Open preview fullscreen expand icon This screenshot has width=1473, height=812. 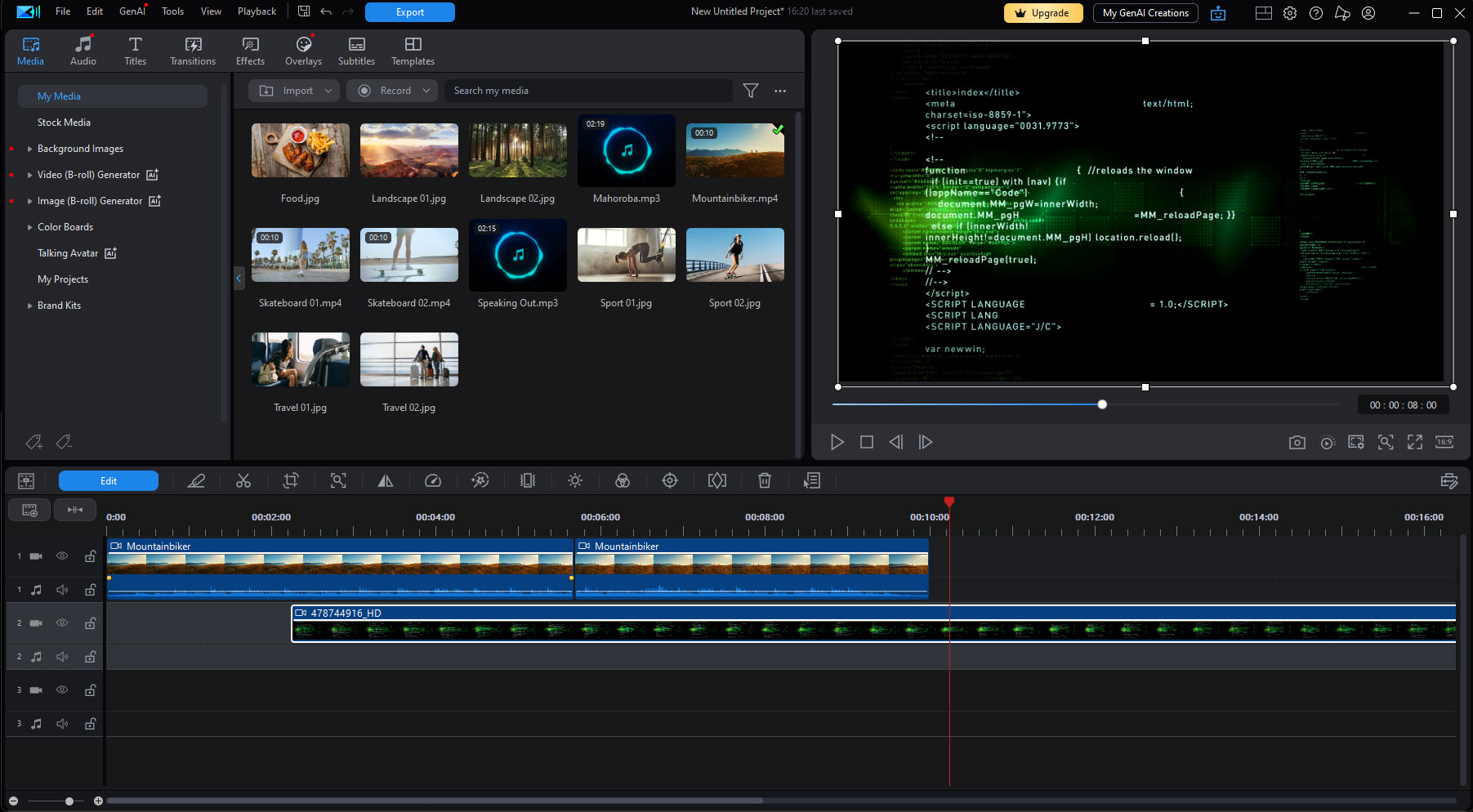pyautogui.click(x=1415, y=442)
